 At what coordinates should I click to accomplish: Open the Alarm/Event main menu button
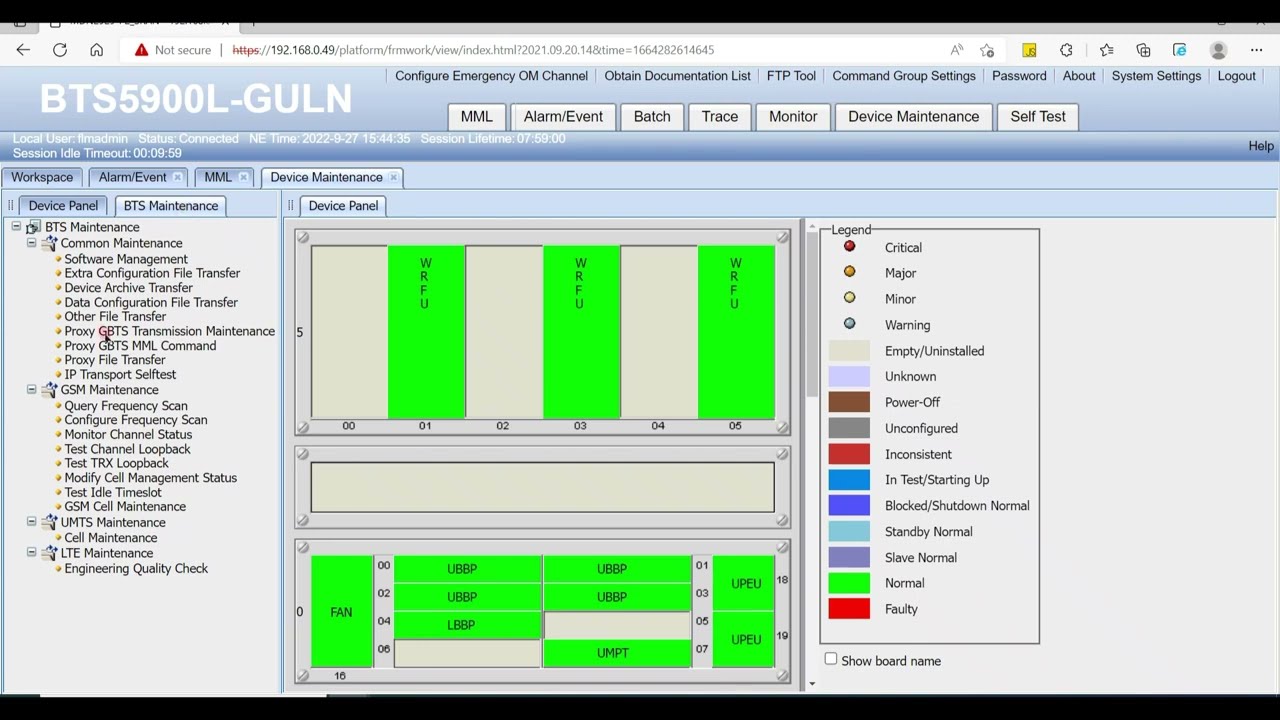563,117
